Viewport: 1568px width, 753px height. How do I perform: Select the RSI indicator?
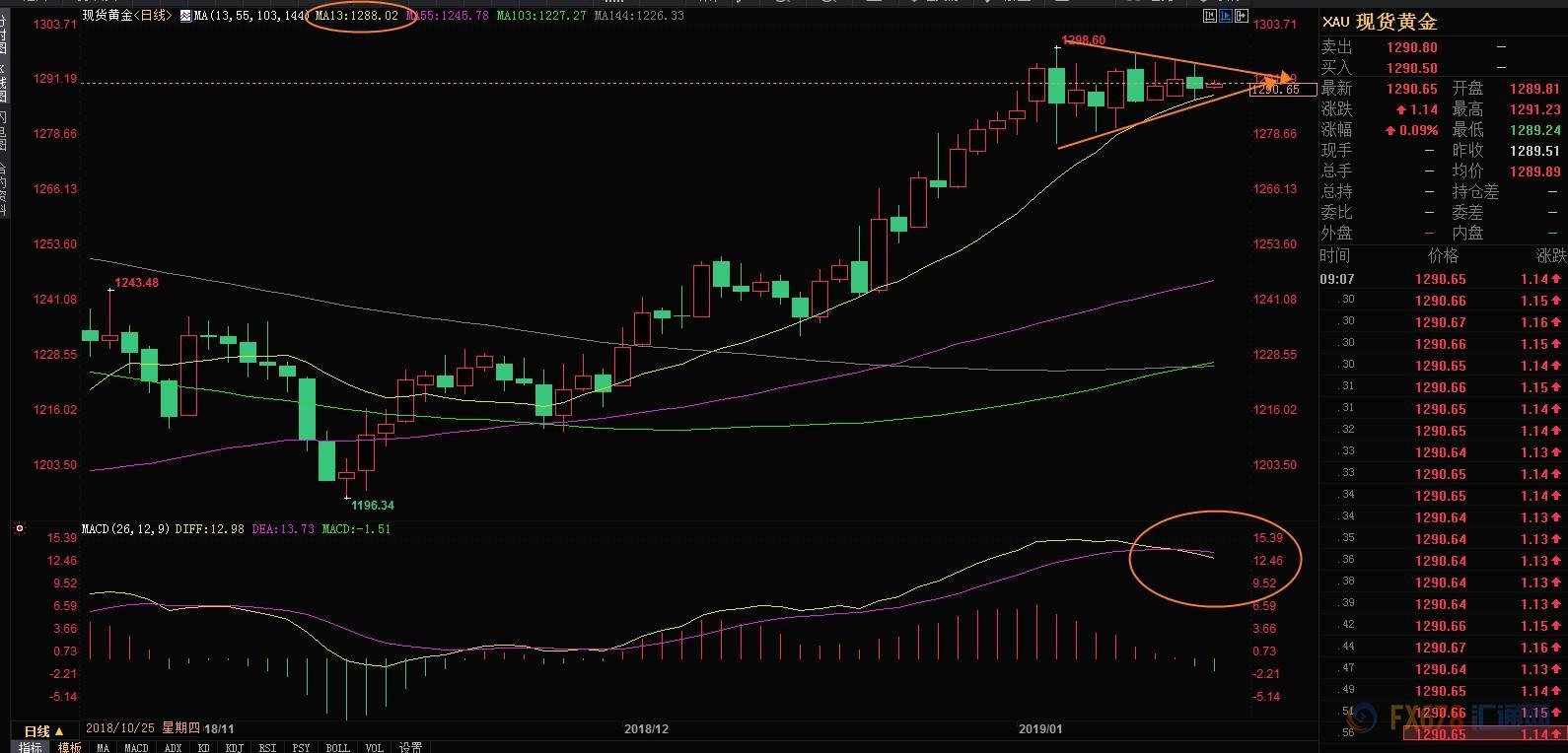(x=267, y=747)
